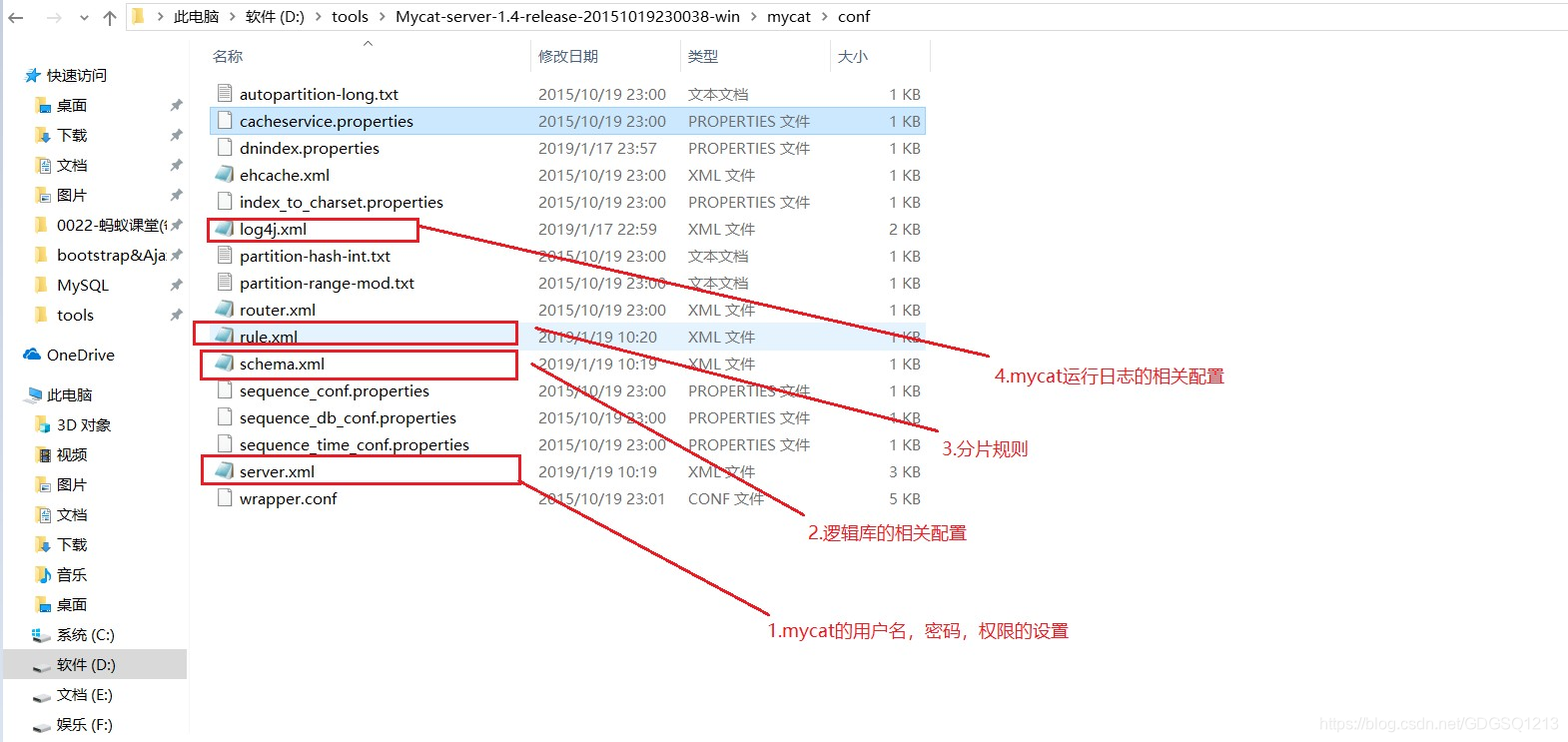Expand chevron after 软件 (D:) in address bar
This screenshot has width=1568, height=742.
319,16
